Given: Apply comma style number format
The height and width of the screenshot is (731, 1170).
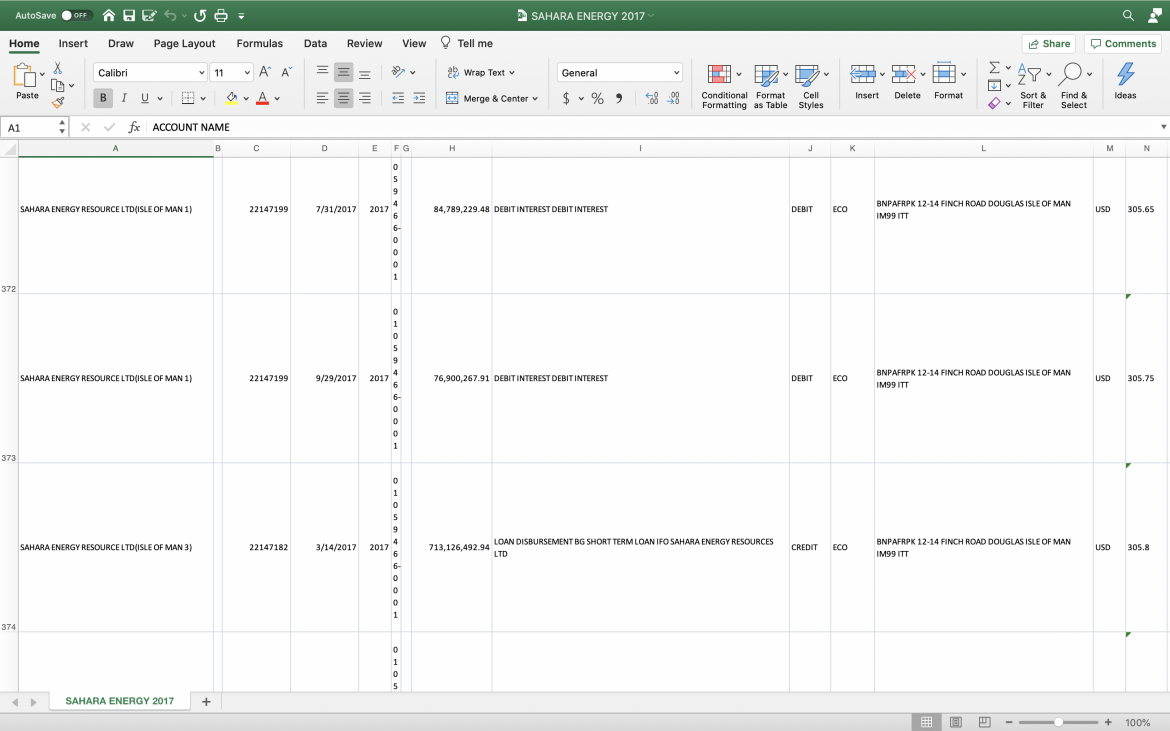Looking at the screenshot, I should tap(619, 98).
